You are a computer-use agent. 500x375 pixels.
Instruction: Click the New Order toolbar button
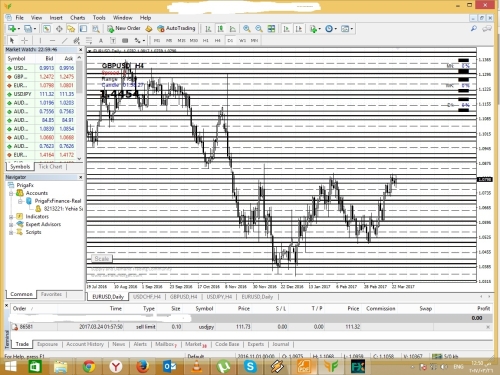[124, 29]
